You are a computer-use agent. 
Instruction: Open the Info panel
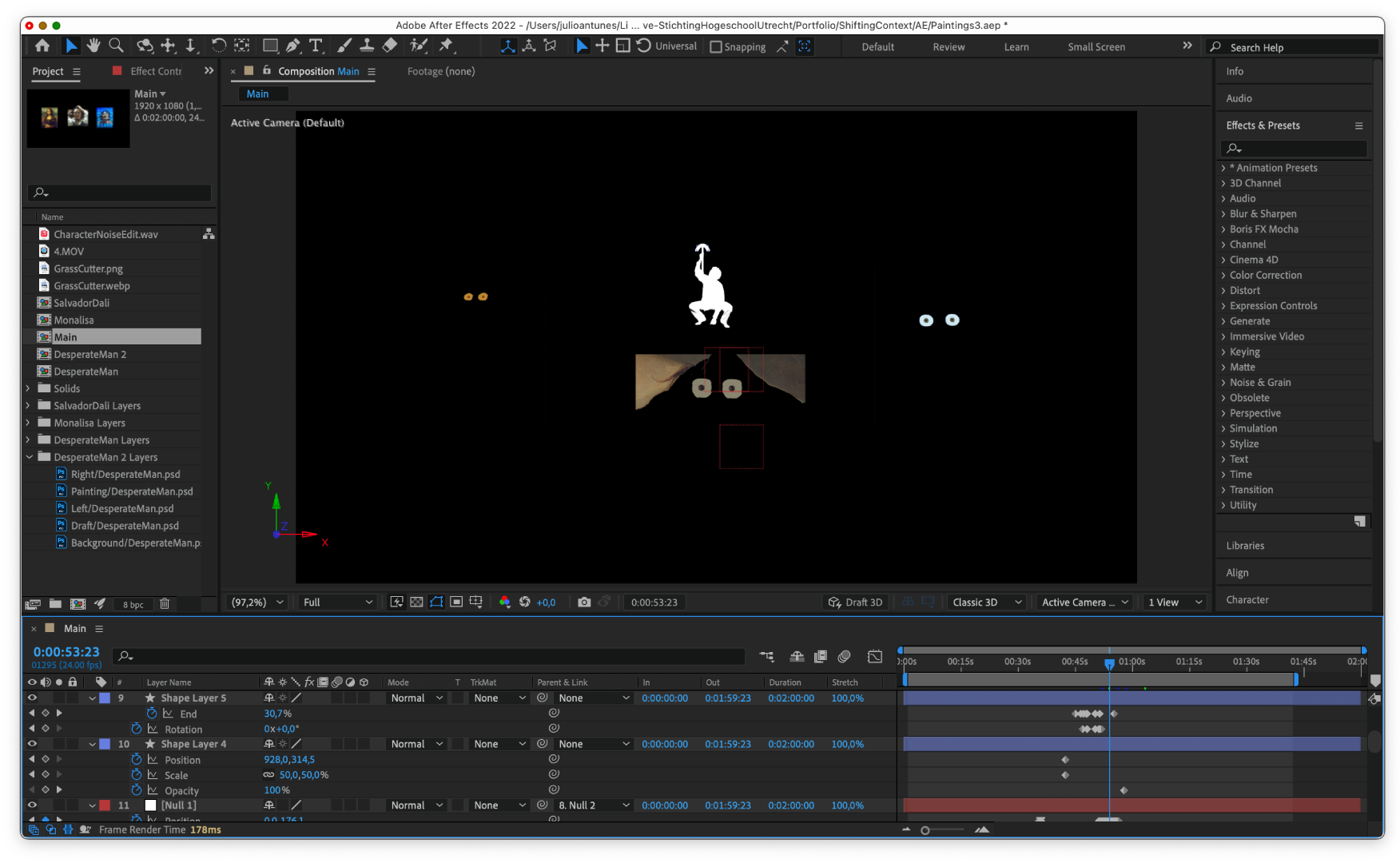pyautogui.click(x=1235, y=71)
